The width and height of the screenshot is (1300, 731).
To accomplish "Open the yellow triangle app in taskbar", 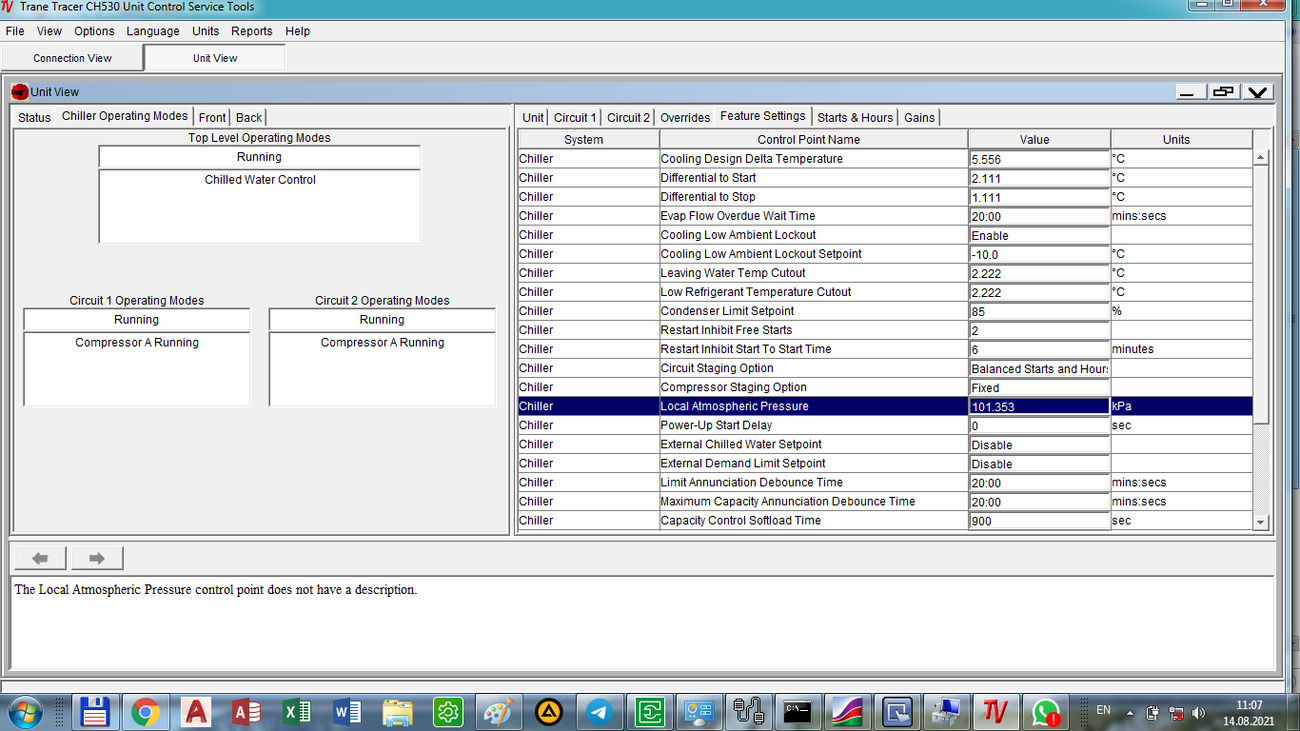I will [x=548, y=712].
